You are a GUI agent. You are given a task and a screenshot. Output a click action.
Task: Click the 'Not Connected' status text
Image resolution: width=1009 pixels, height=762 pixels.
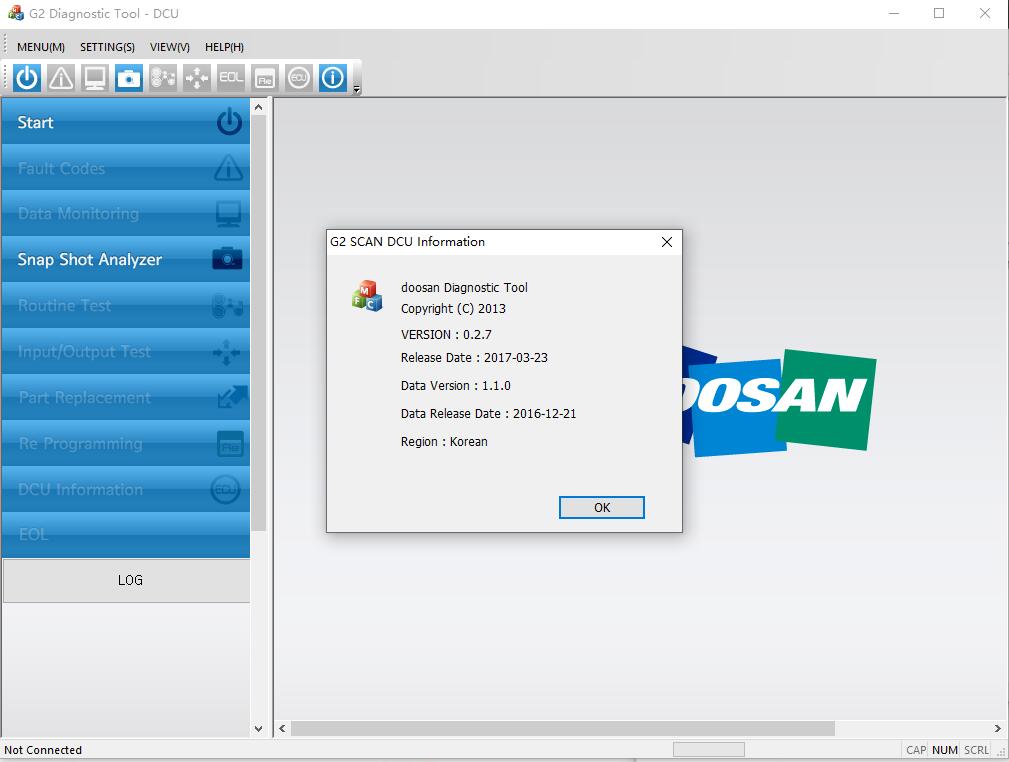[x=43, y=750]
